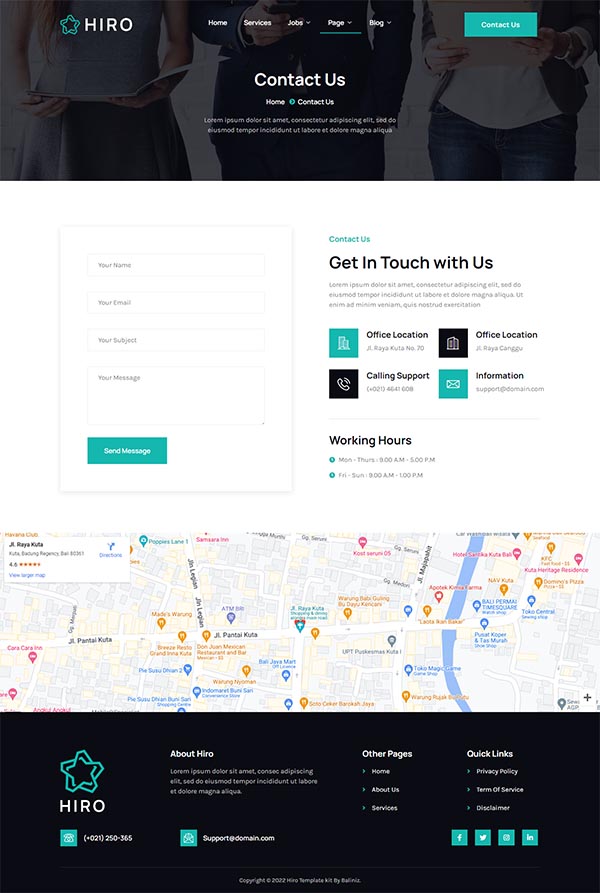
Task: Open the Twitter social icon
Action: click(483, 838)
